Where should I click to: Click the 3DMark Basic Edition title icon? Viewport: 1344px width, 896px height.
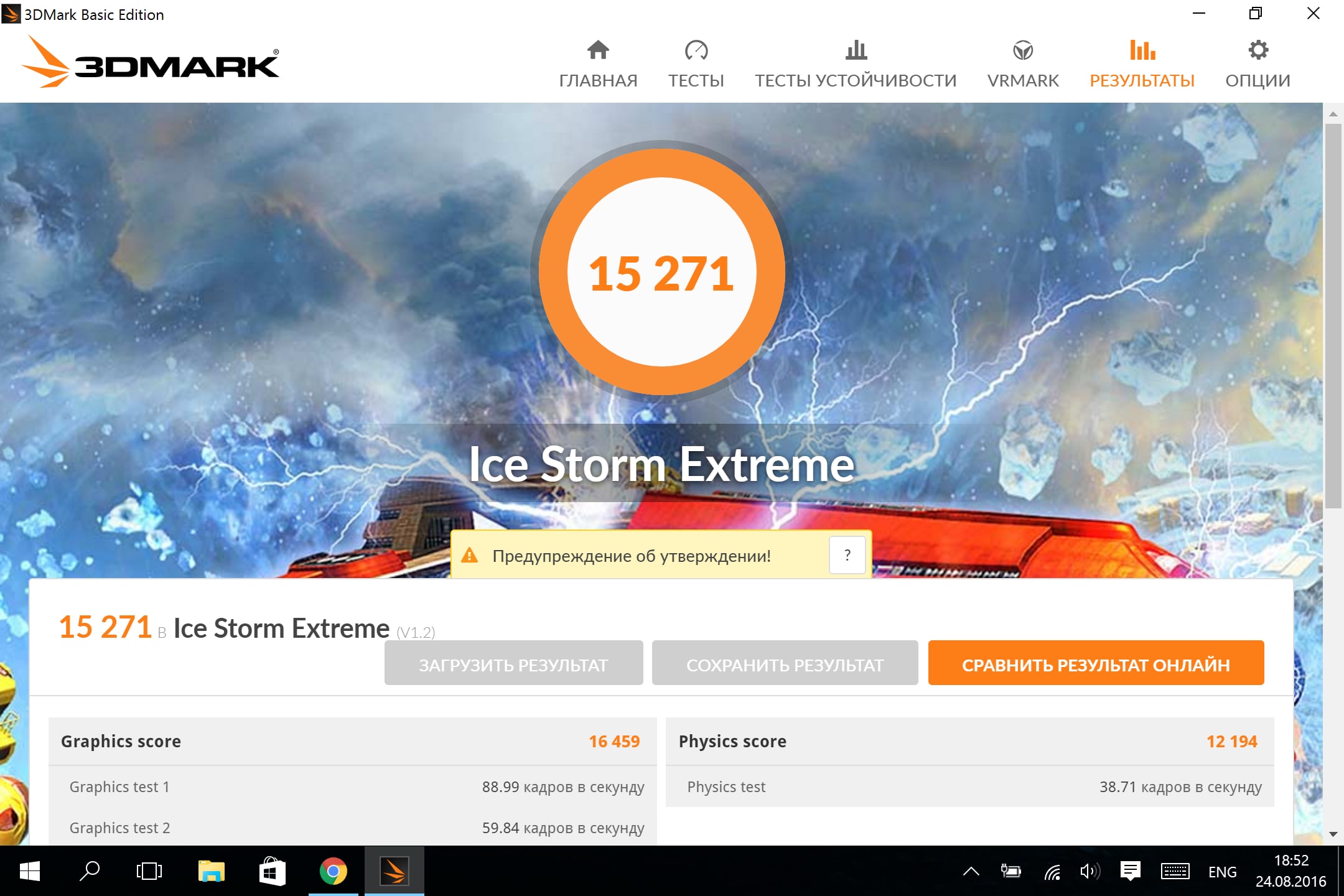[x=11, y=14]
